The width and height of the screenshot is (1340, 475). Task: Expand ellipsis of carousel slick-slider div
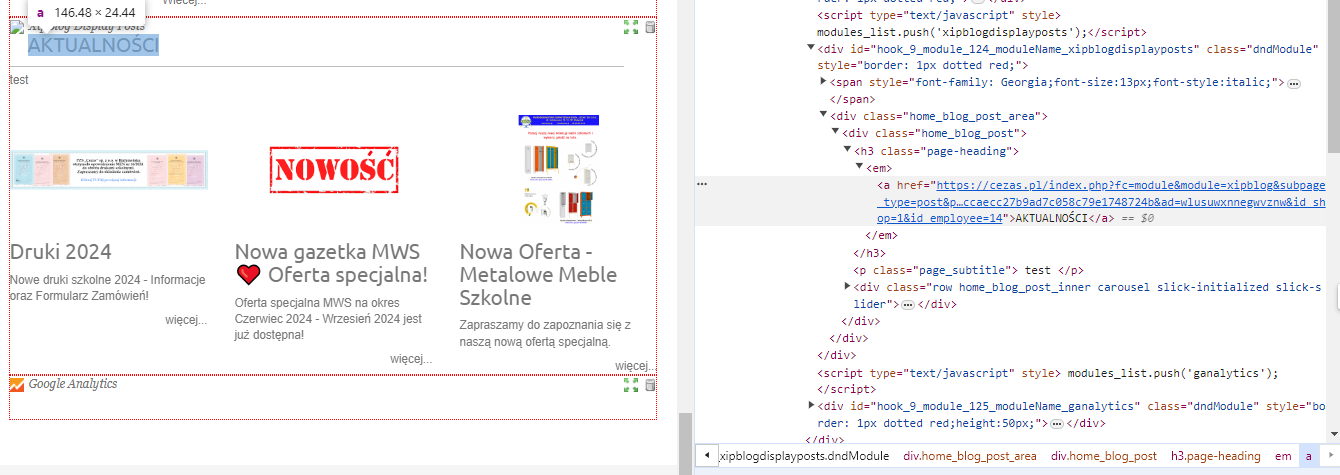(x=908, y=304)
